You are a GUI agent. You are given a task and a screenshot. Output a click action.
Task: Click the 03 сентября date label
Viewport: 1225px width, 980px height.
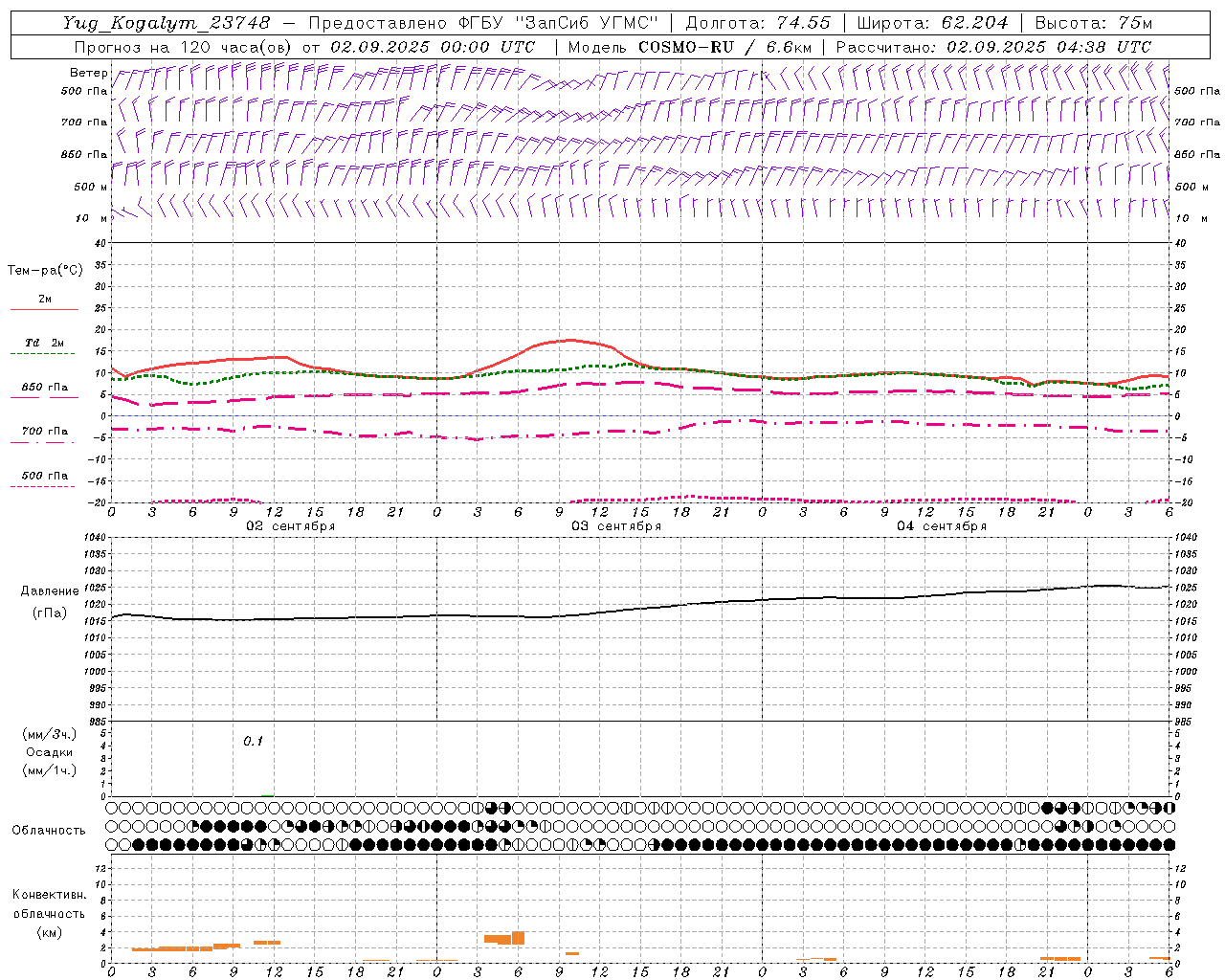coord(616,526)
